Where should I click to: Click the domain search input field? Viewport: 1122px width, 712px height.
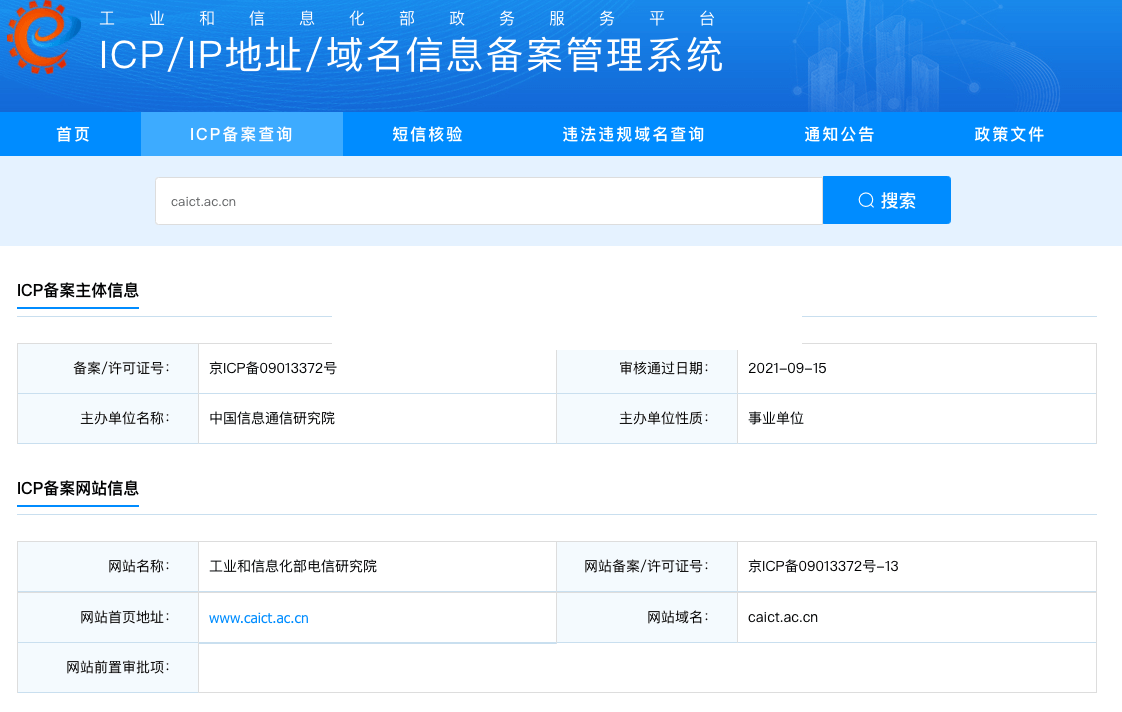tap(488, 201)
